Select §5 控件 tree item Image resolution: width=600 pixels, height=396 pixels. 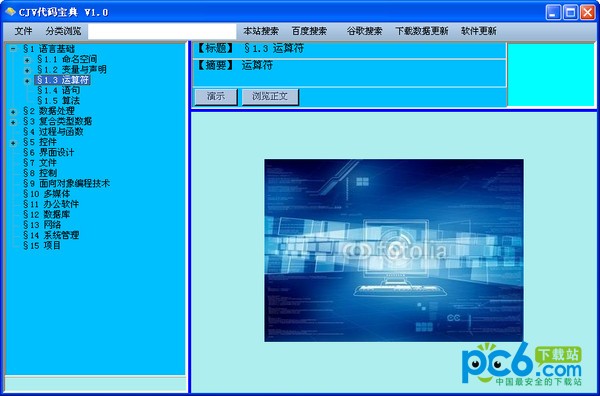pos(39,142)
